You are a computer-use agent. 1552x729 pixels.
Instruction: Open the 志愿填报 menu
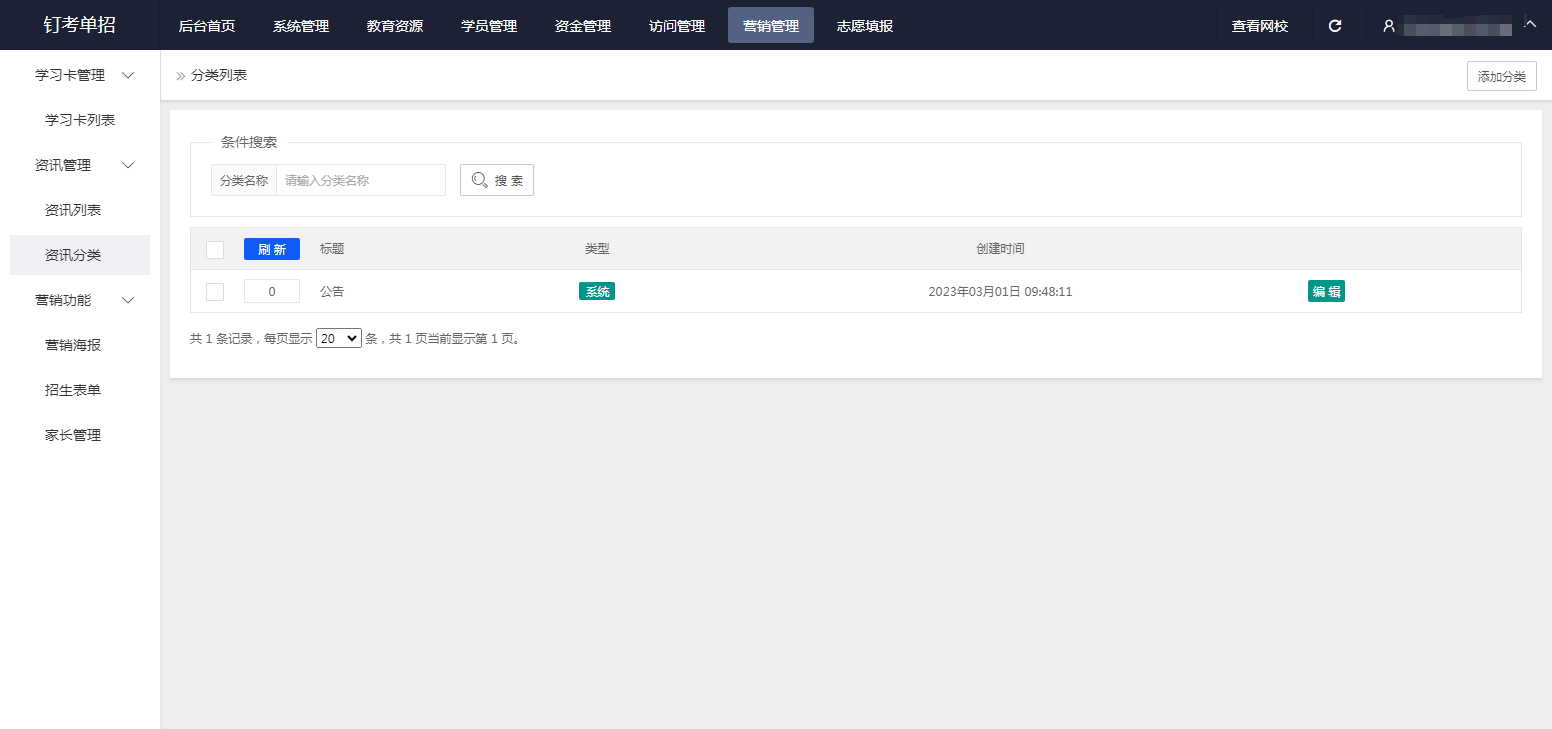click(x=865, y=26)
